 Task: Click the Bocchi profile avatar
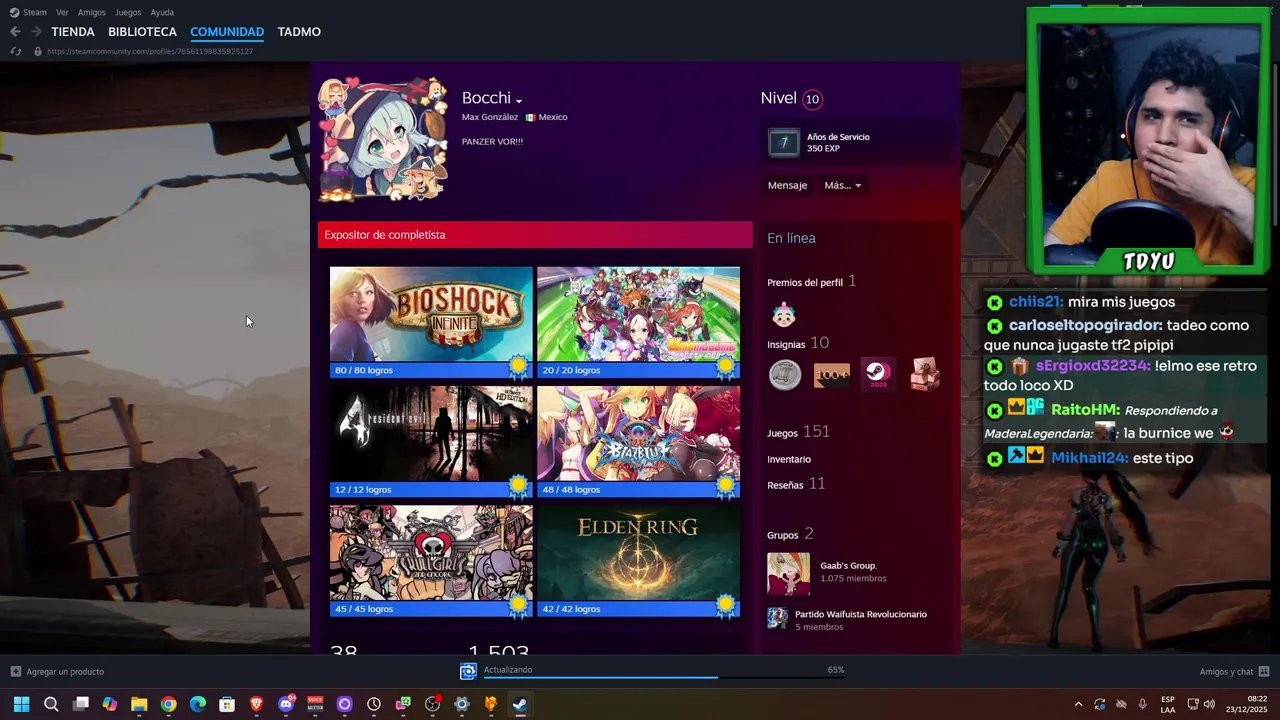383,139
